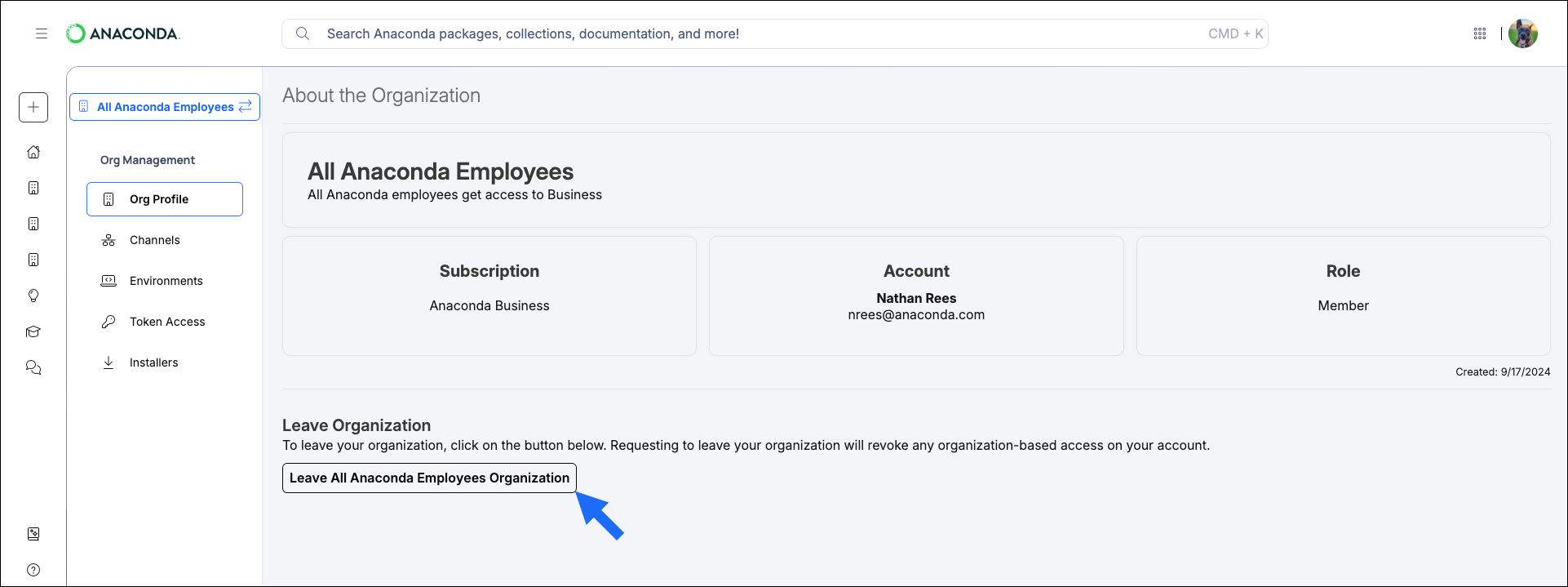Image resolution: width=1568 pixels, height=587 pixels.
Task: Click the Nathan Rees account name
Action: click(x=916, y=299)
